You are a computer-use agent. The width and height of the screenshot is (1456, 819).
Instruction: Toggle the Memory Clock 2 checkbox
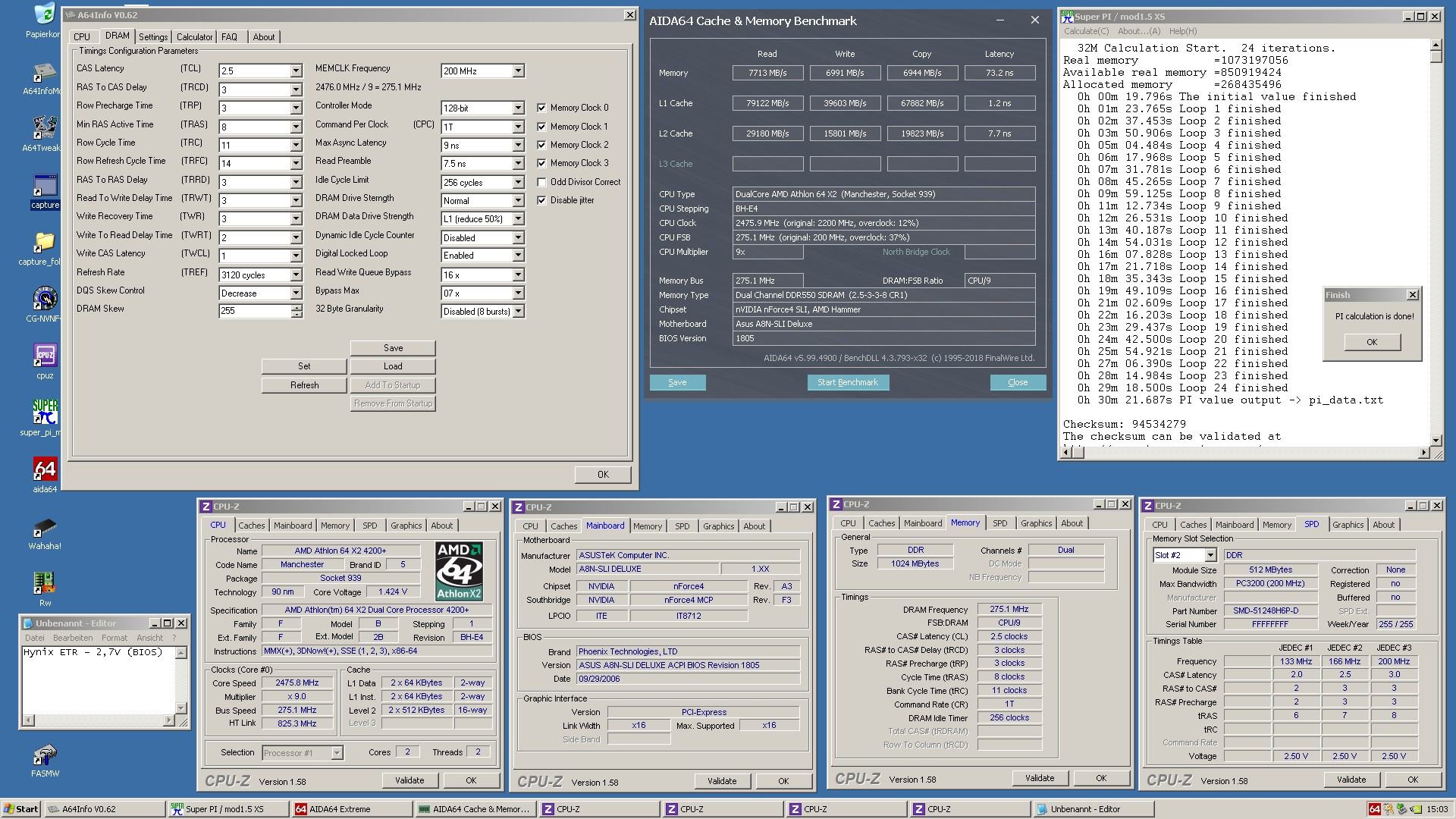(x=541, y=145)
